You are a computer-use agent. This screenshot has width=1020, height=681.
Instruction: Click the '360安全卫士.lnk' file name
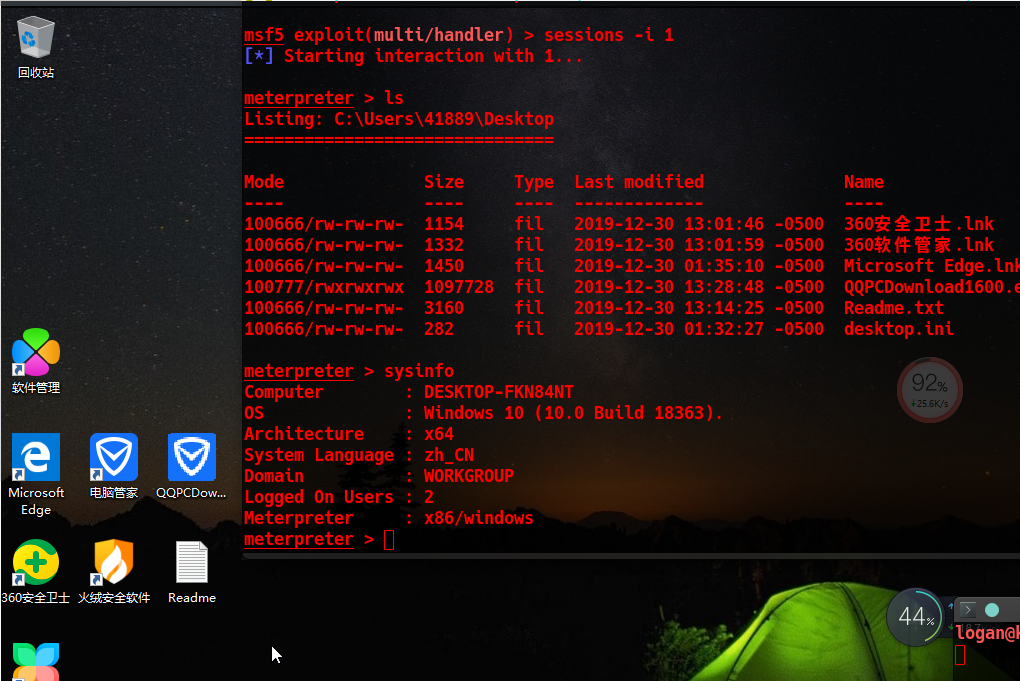pos(919,224)
